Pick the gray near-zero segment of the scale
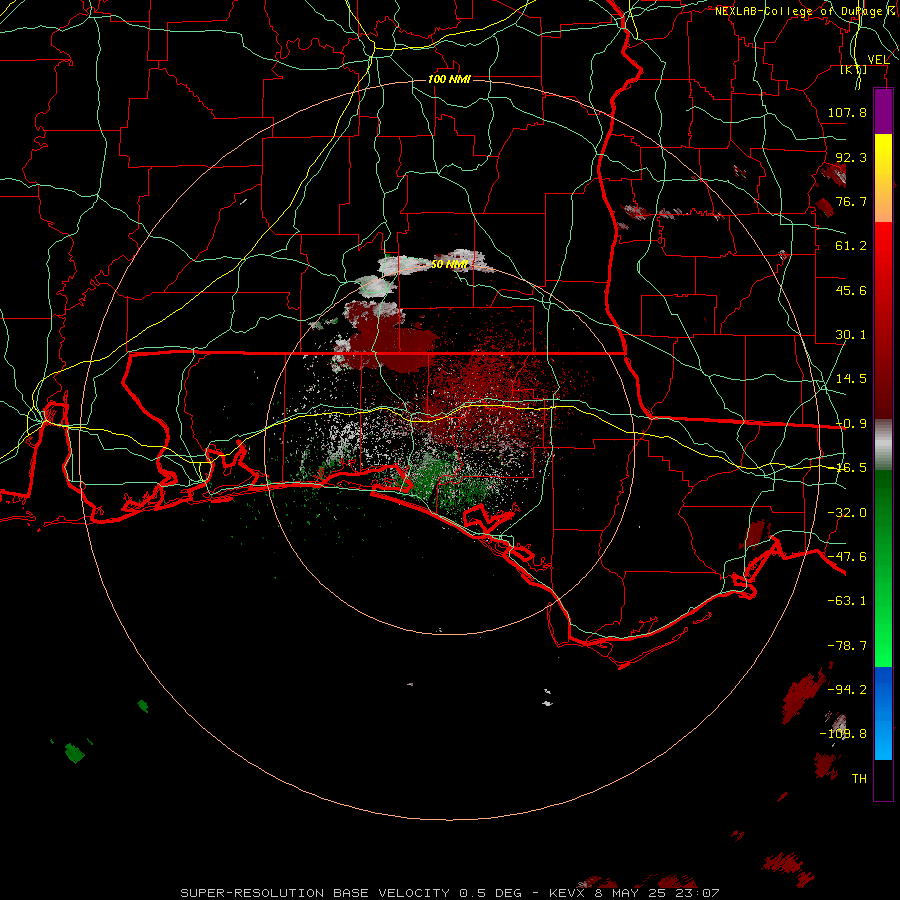 coord(883,445)
